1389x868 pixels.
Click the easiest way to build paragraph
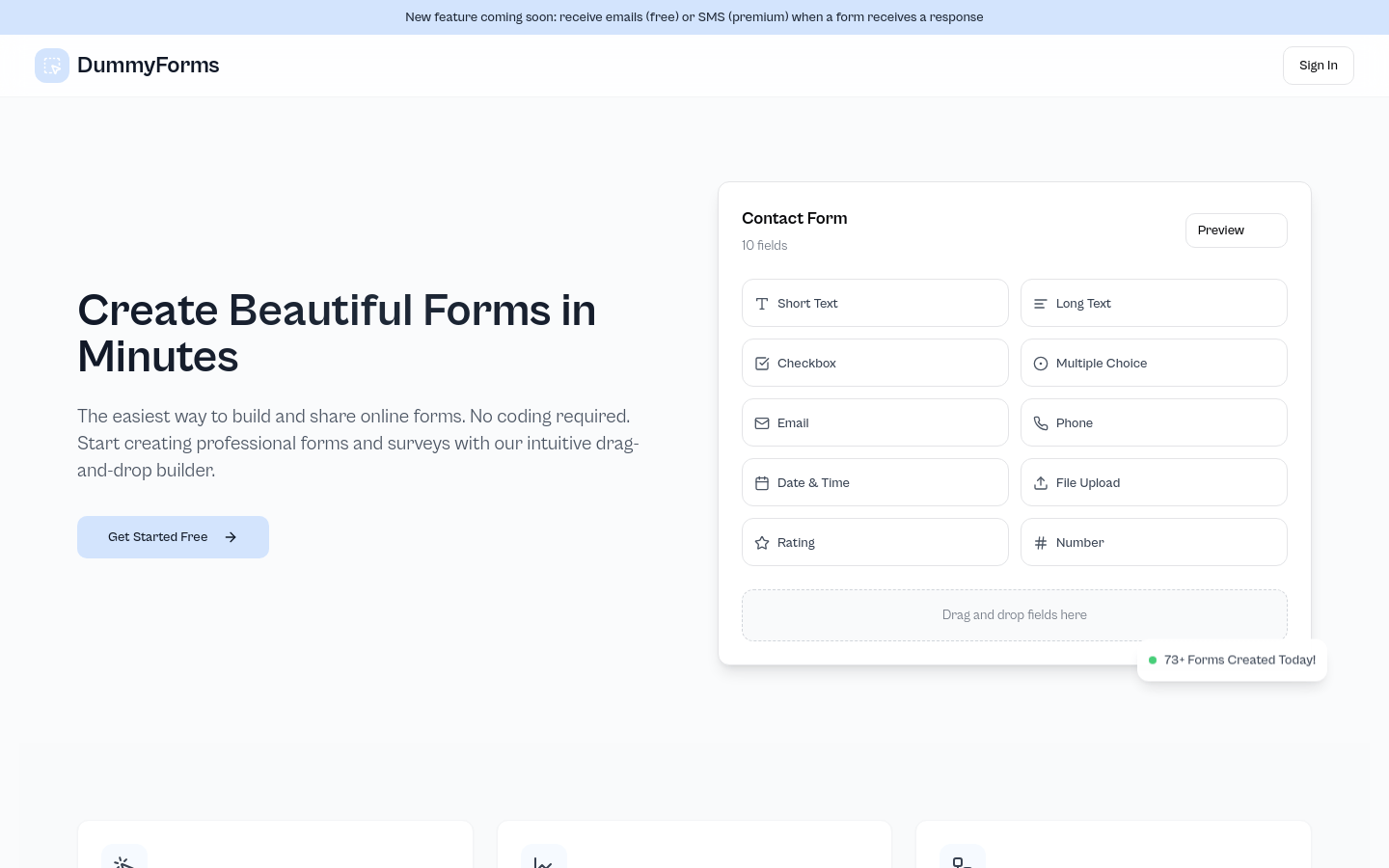click(358, 444)
